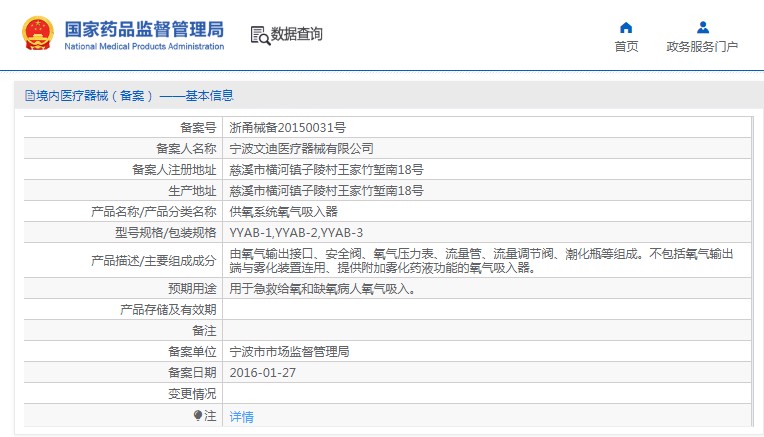Click the home house icon
Screen dimensions: 764x437
tap(626, 27)
